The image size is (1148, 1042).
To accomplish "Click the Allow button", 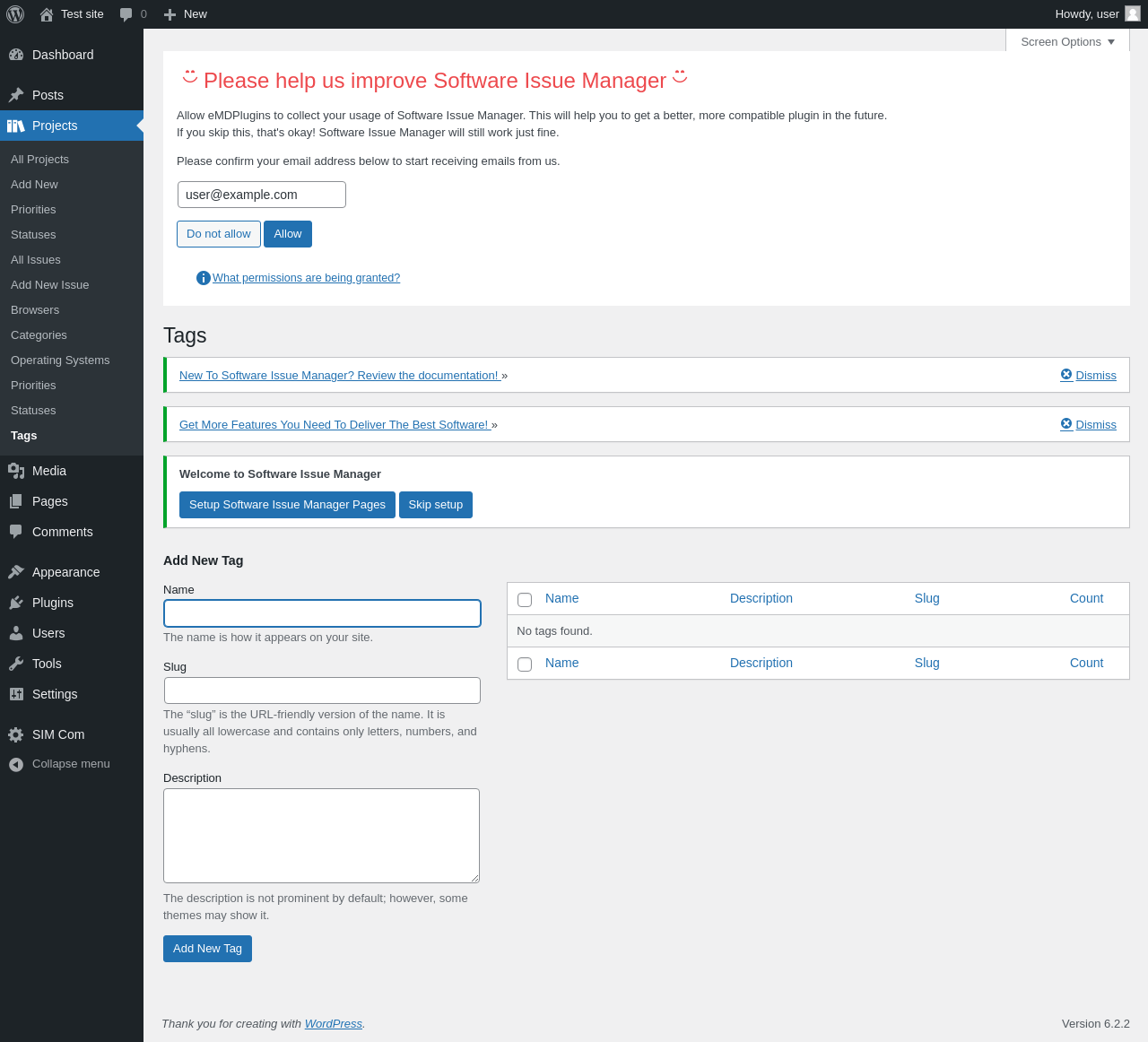I will [x=288, y=234].
